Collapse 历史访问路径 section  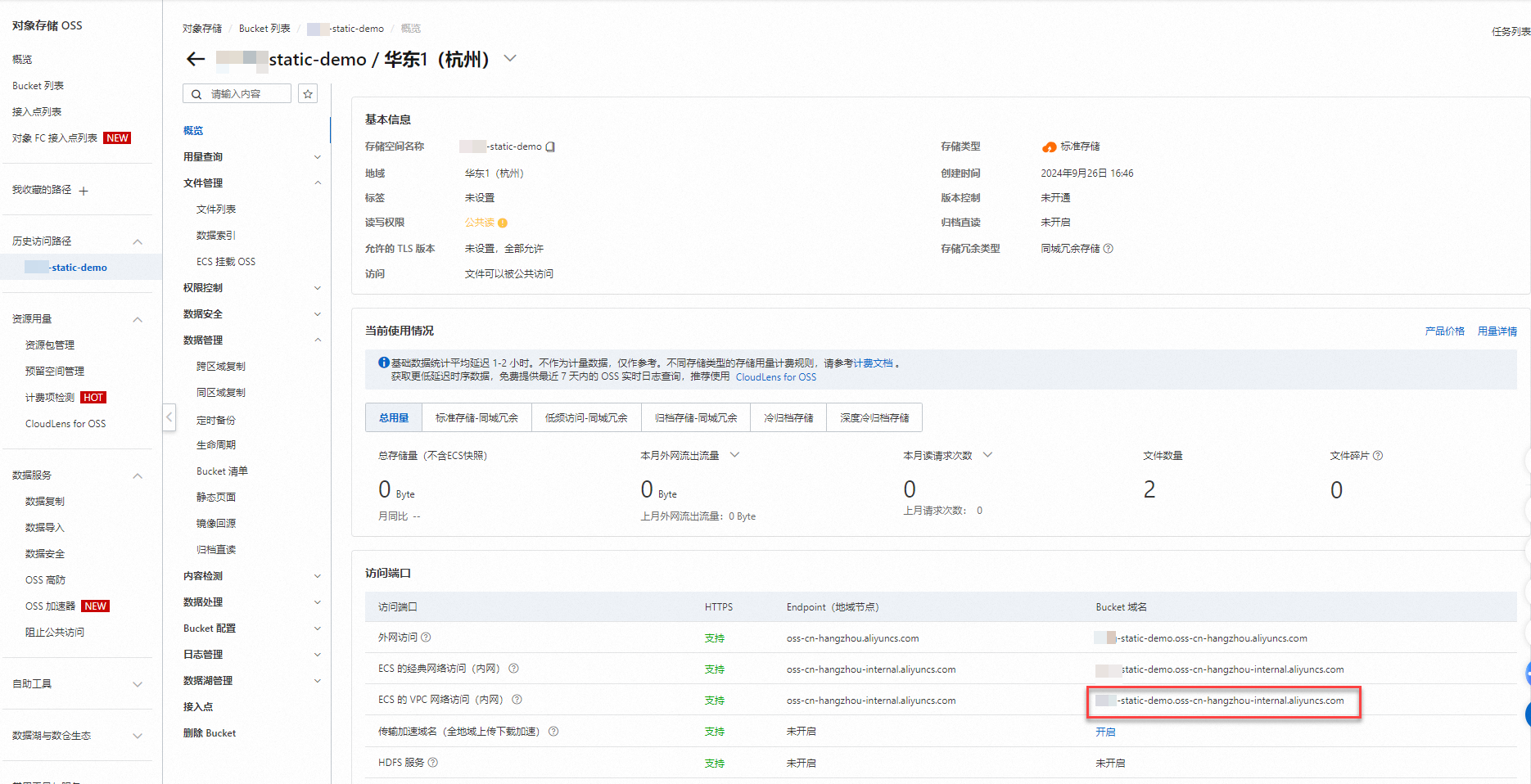tap(138, 241)
